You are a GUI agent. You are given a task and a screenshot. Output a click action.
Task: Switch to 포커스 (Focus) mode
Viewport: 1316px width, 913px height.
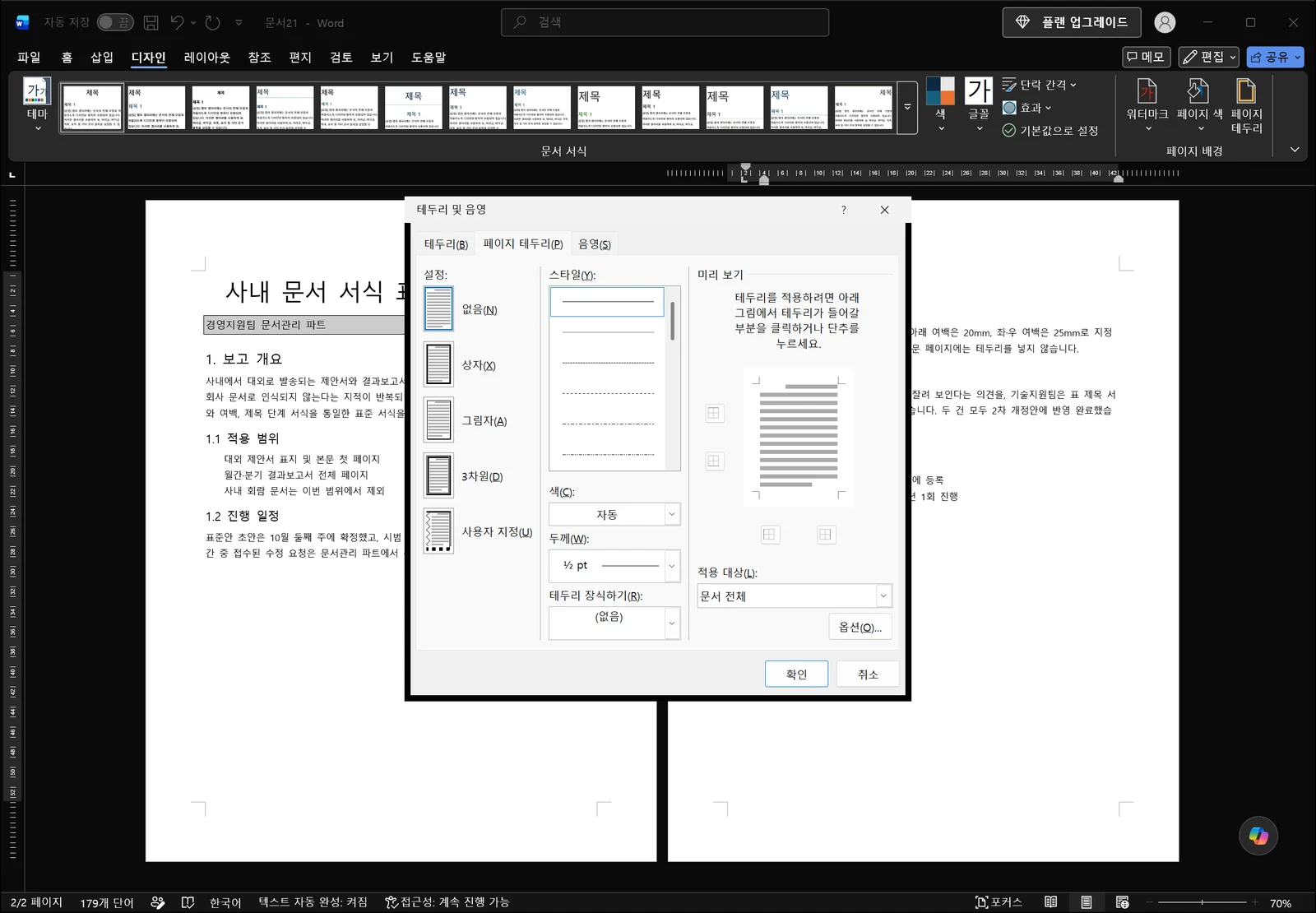coord(999,902)
